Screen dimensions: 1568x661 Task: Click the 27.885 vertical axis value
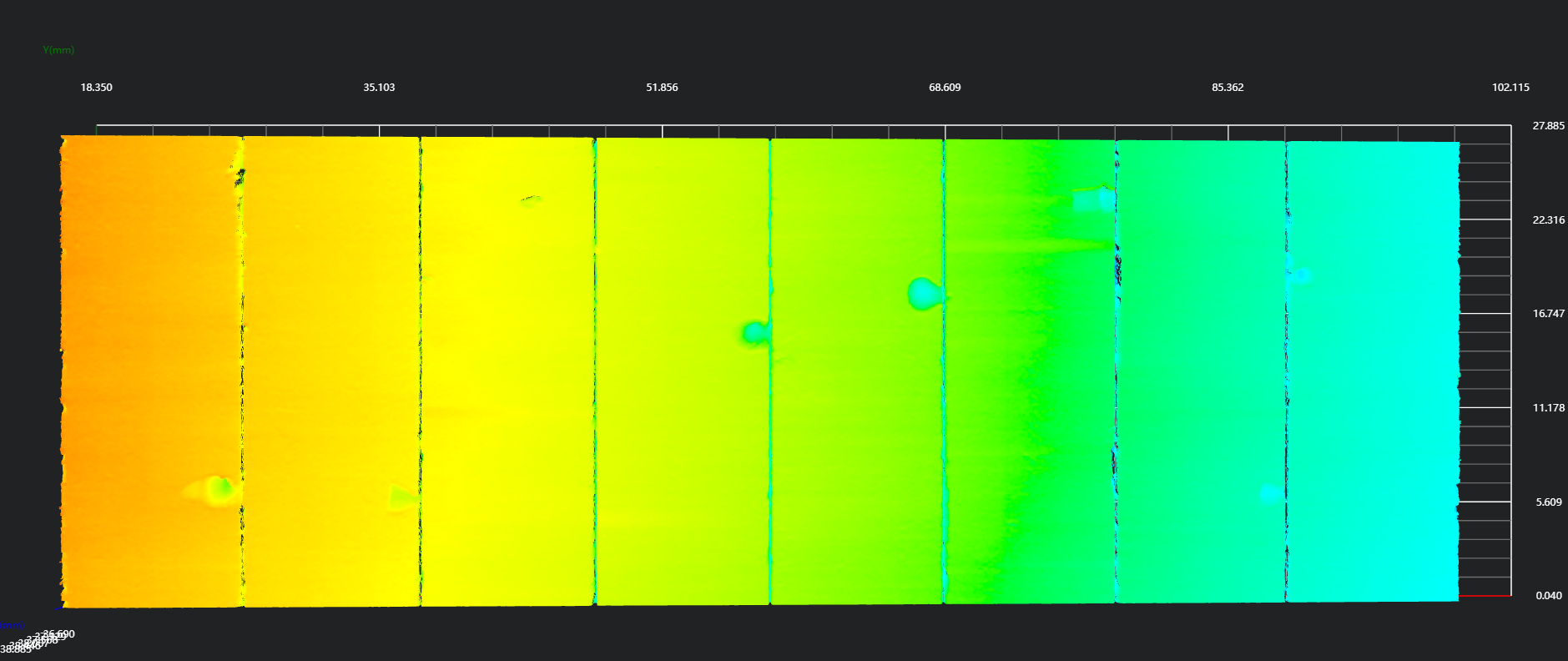(x=1549, y=126)
